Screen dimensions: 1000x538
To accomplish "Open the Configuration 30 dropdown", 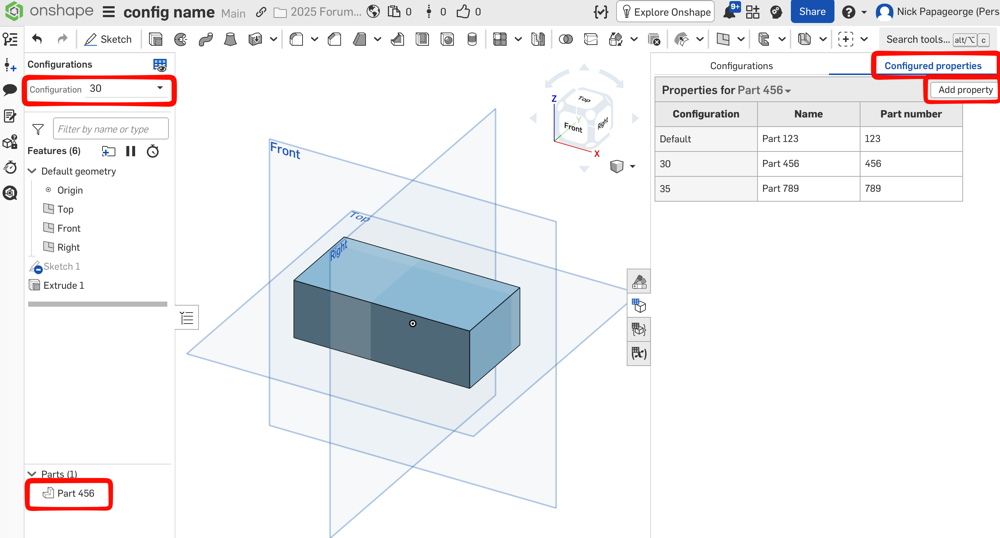I will [x=126, y=89].
